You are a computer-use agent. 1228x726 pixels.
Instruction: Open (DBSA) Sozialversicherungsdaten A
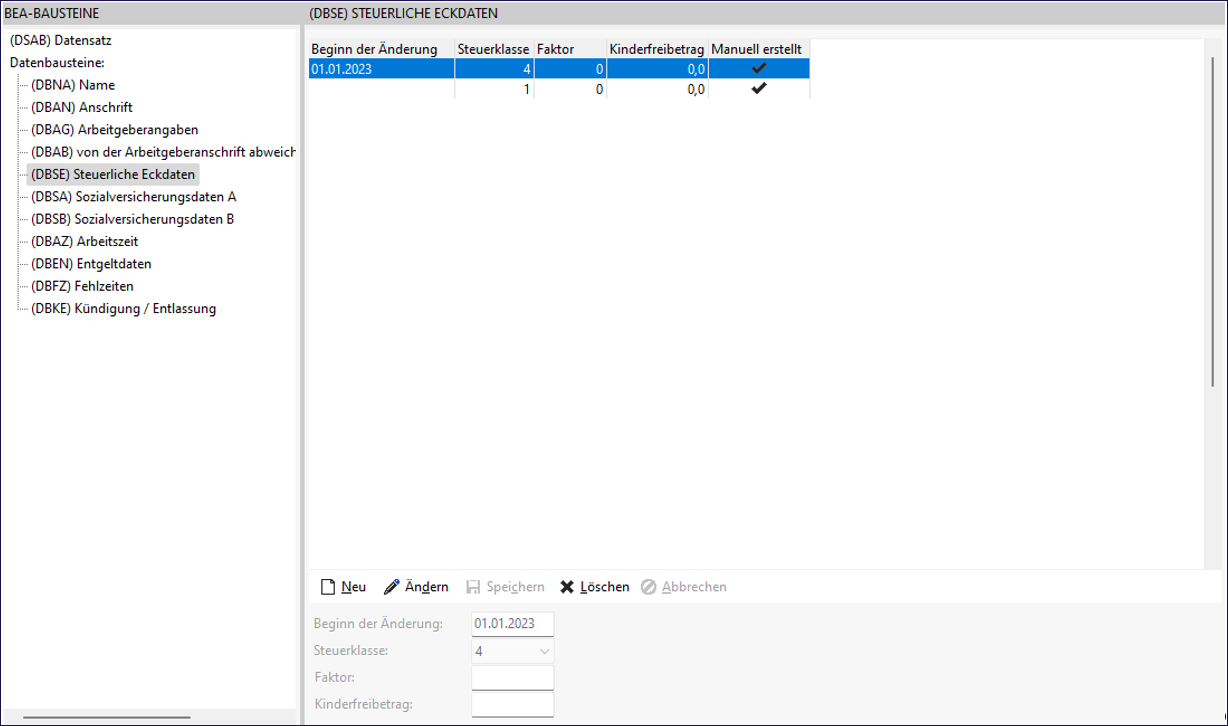click(134, 197)
